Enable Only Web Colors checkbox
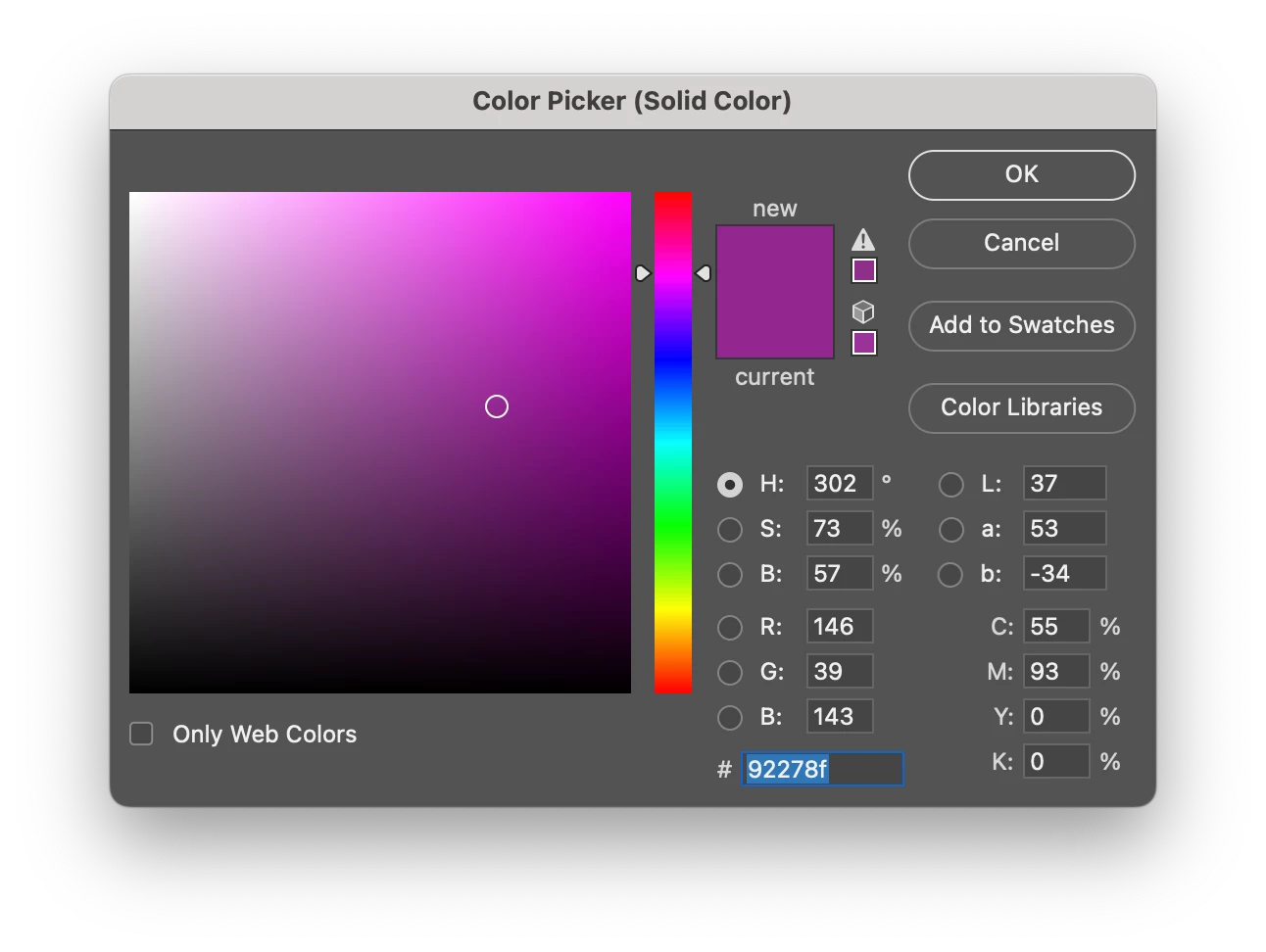Screen dimensions: 1266x952 [142, 734]
